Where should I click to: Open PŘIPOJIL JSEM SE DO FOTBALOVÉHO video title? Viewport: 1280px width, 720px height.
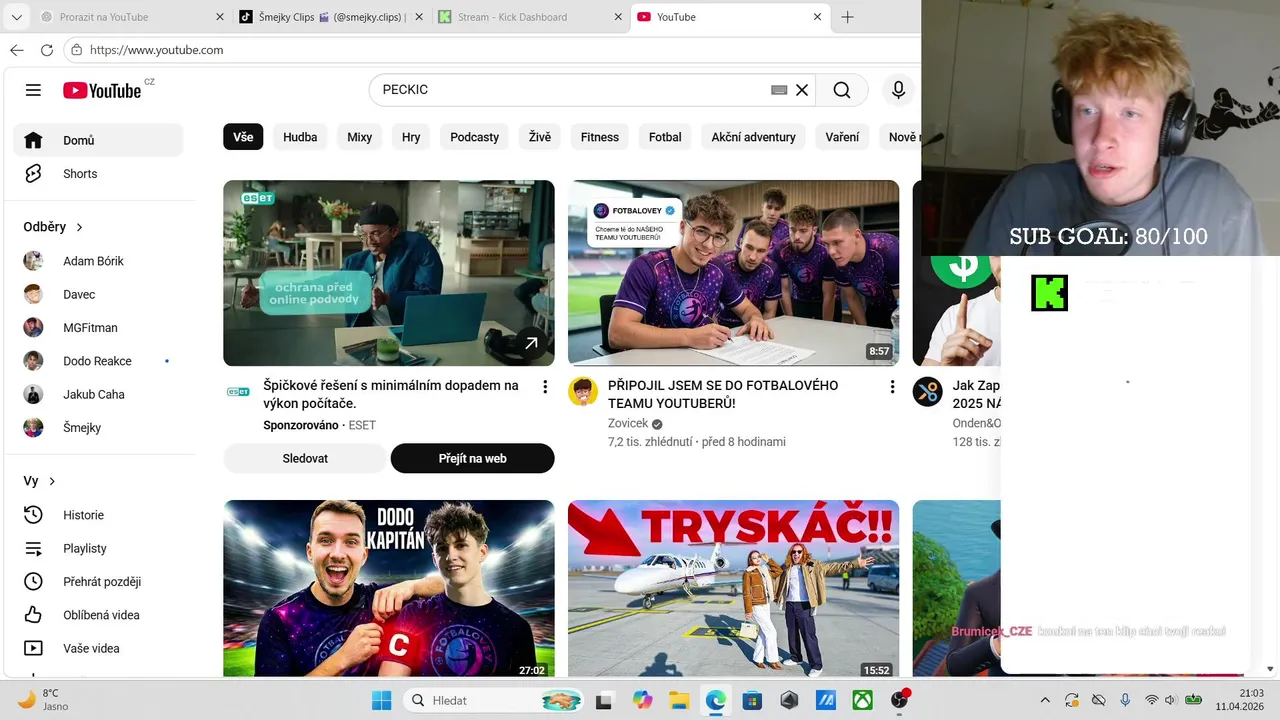(x=723, y=394)
